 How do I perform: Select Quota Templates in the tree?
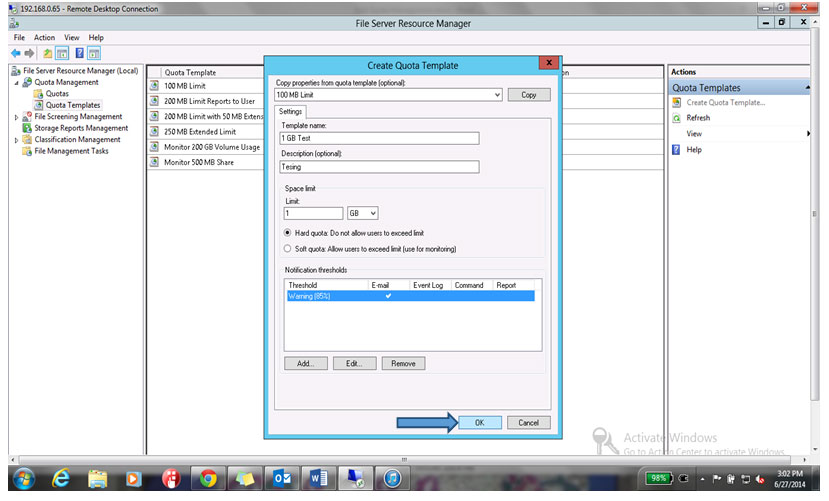coord(73,105)
